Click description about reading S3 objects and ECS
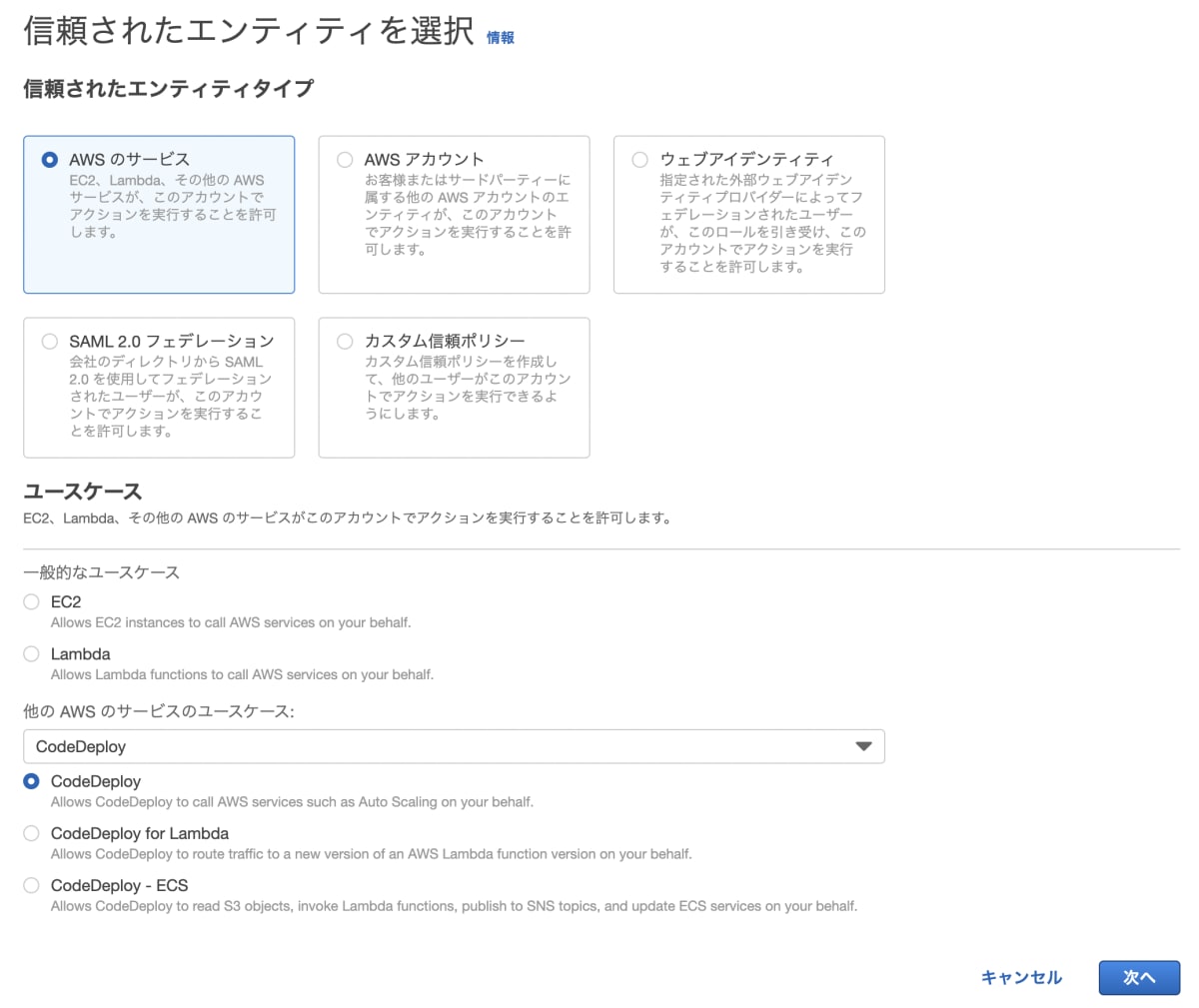Viewport: 1199px width, 1008px height. 454,906
